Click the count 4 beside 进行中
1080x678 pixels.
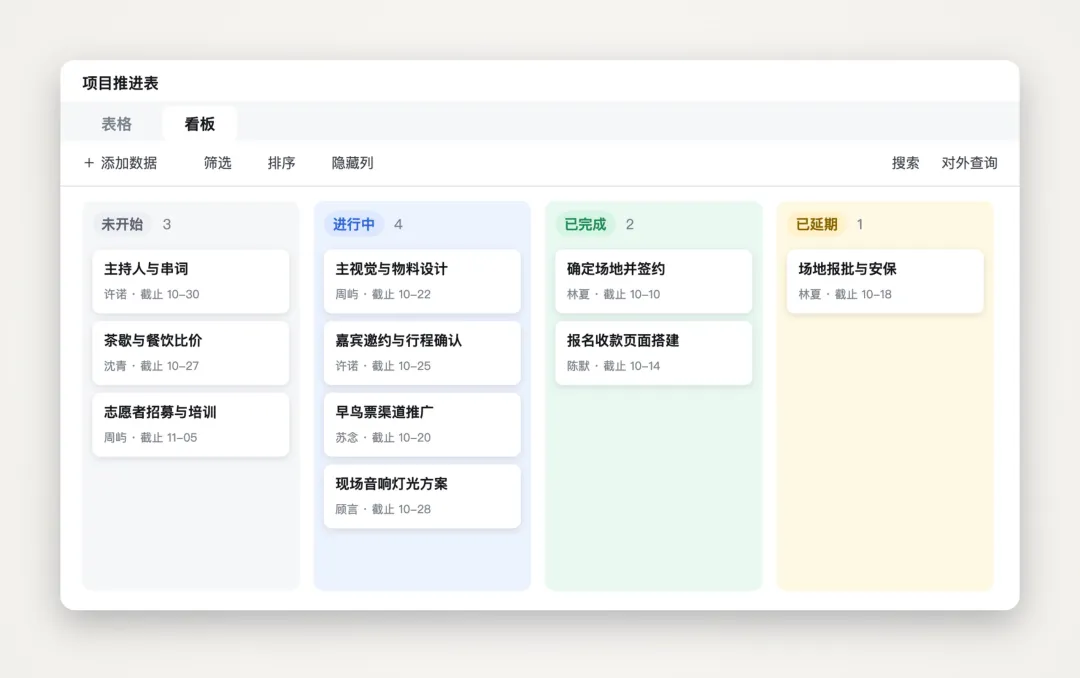[x=398, y=225]
